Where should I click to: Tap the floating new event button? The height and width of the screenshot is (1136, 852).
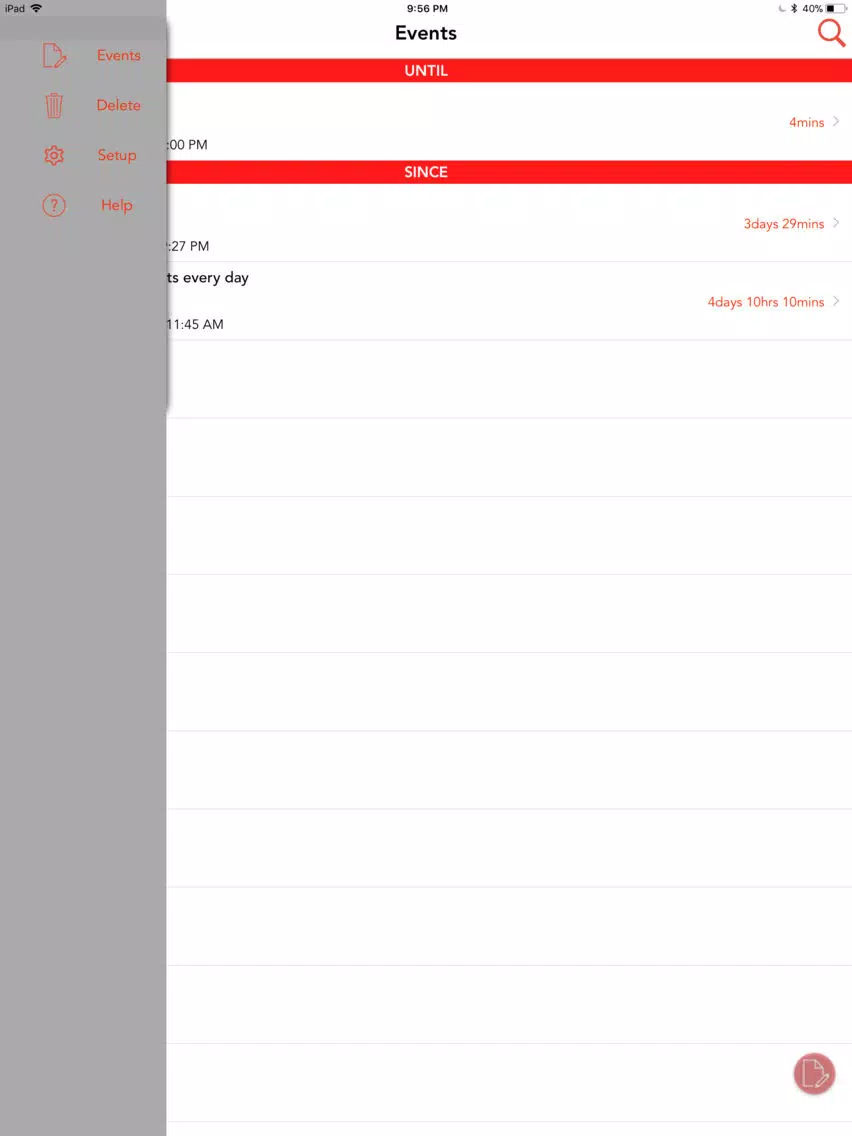tap(814, 1073)
